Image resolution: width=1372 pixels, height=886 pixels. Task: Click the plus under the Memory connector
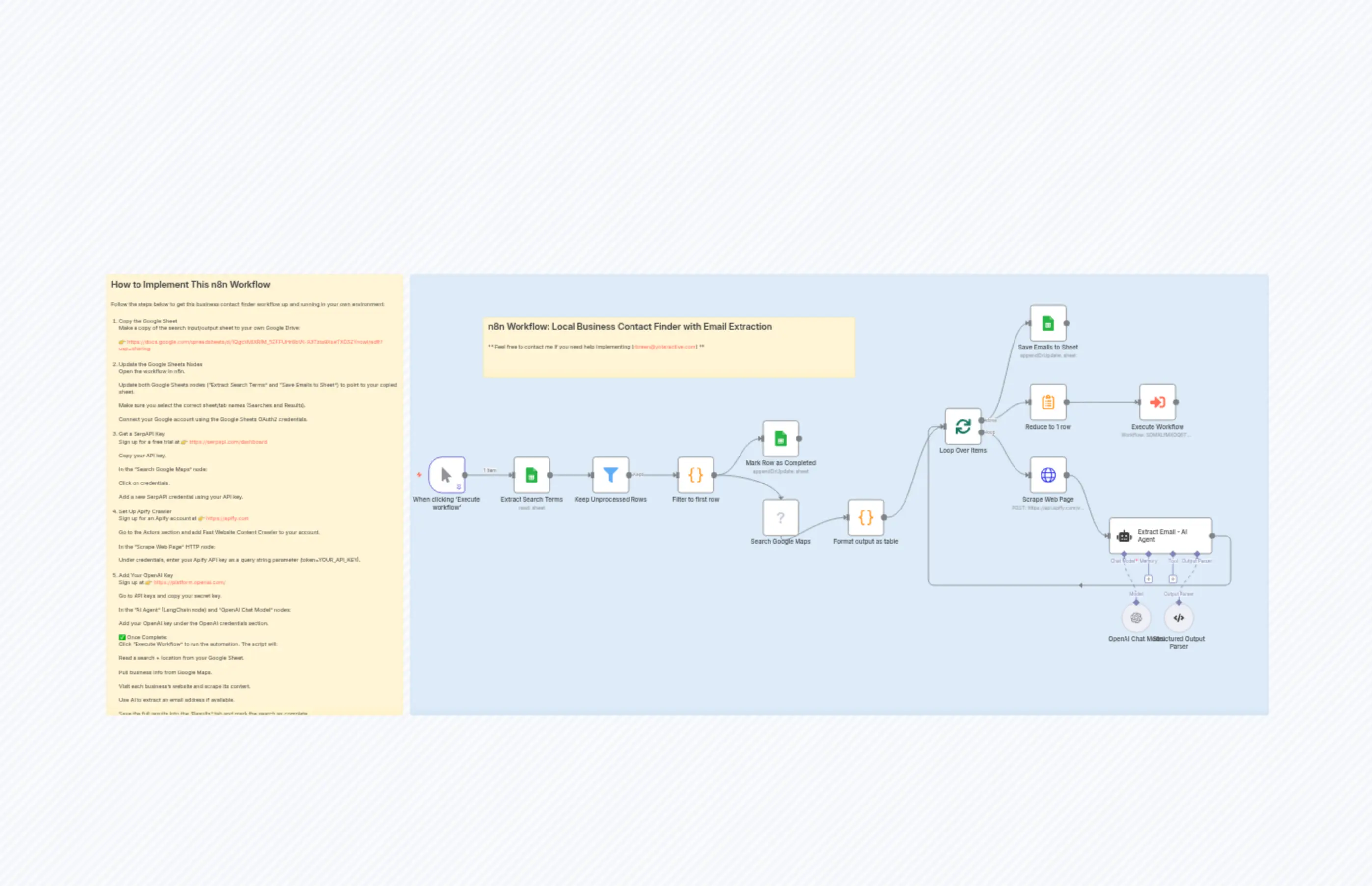1149,579
